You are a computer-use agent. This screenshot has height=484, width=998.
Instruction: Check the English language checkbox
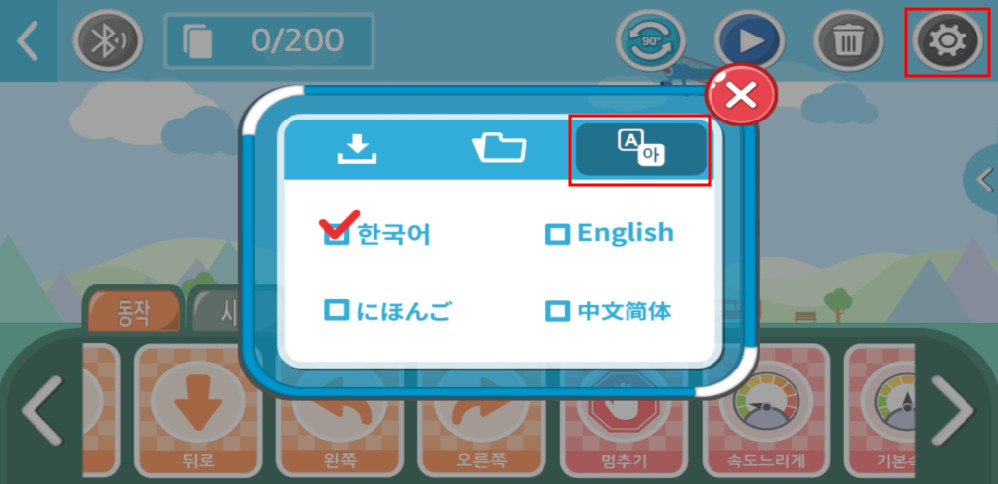(558, 235)
